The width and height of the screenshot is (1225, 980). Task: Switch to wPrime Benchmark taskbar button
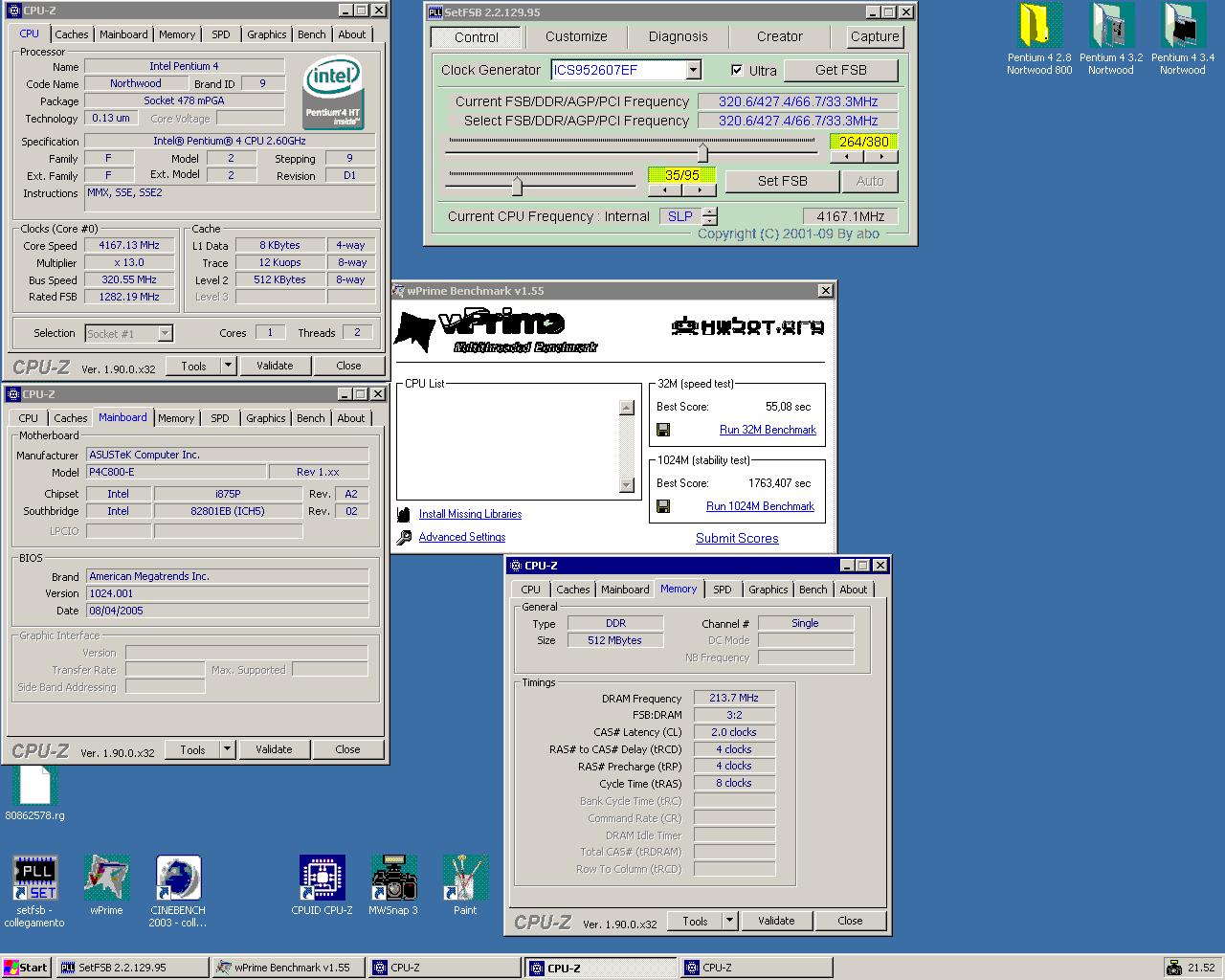[x=288, y=968]
